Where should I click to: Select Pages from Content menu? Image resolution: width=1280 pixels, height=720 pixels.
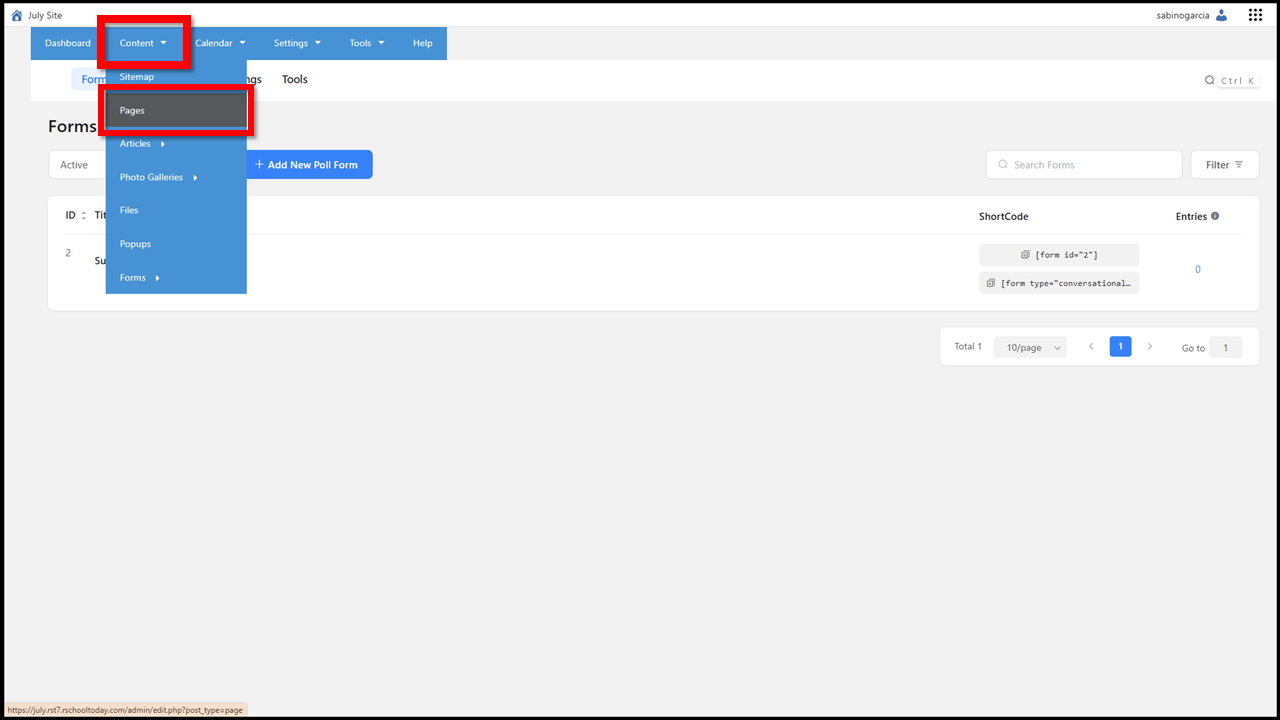click(176, 111)
